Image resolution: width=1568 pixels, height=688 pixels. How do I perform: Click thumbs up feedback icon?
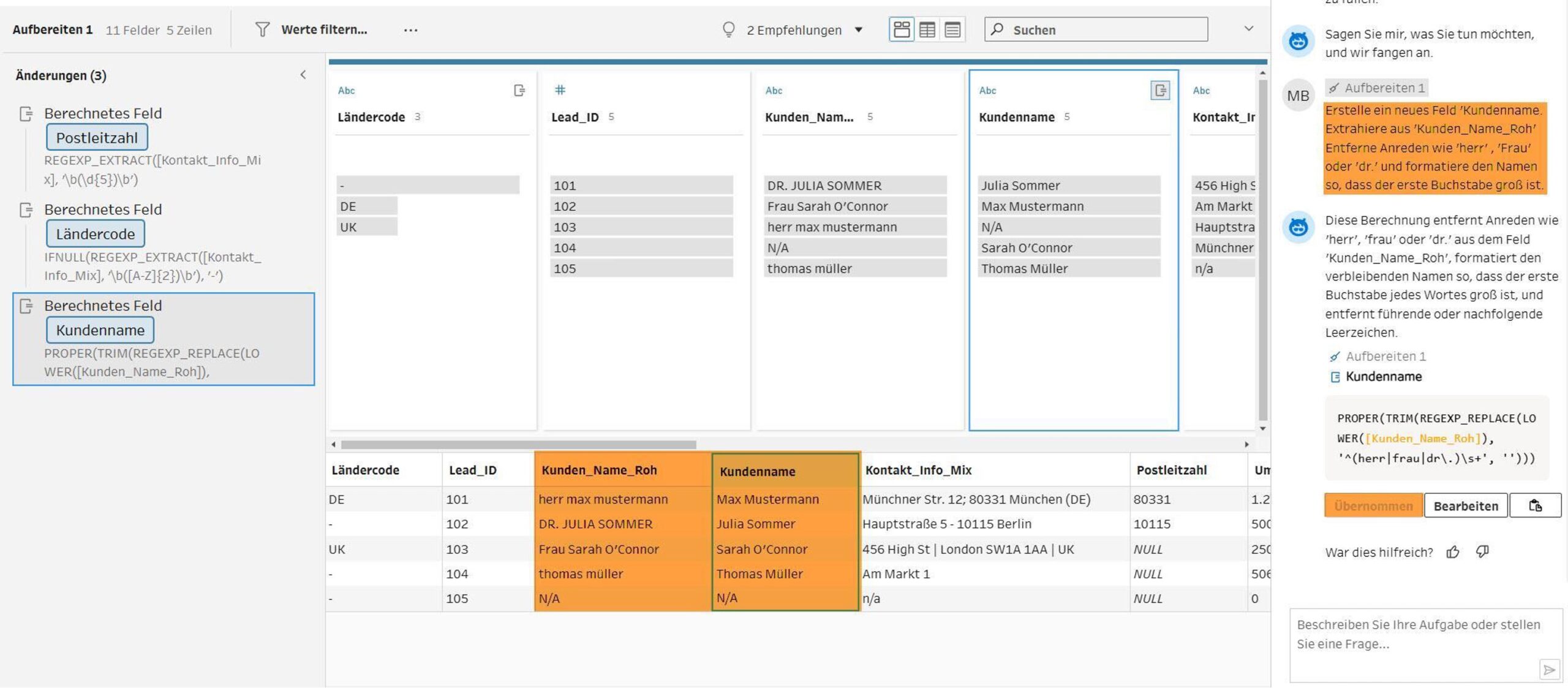click(x=1453, y=552)
